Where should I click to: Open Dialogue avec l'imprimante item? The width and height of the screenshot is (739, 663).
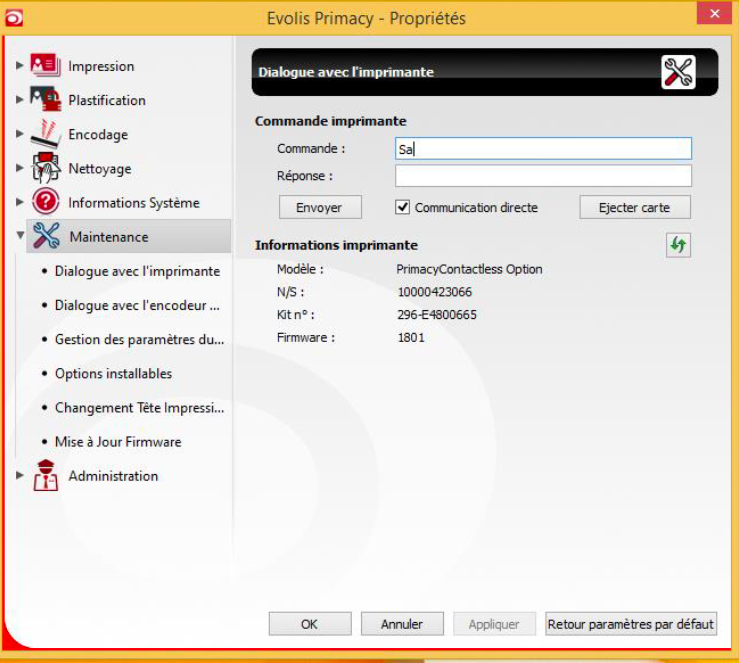coord(137,271)
